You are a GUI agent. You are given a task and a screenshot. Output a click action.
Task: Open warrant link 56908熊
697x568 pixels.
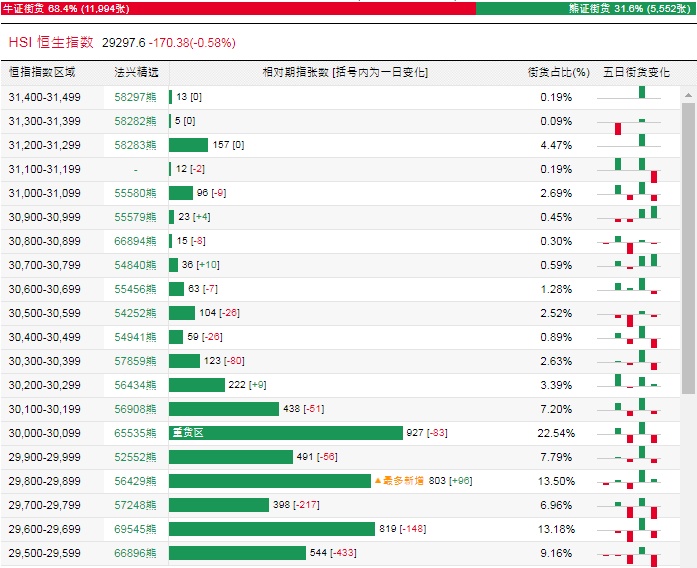tap(135, 409)
